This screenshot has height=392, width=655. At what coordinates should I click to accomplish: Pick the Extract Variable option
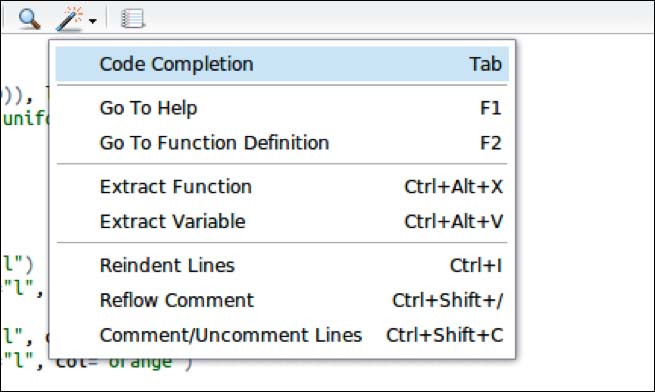[x=282, y=221]
